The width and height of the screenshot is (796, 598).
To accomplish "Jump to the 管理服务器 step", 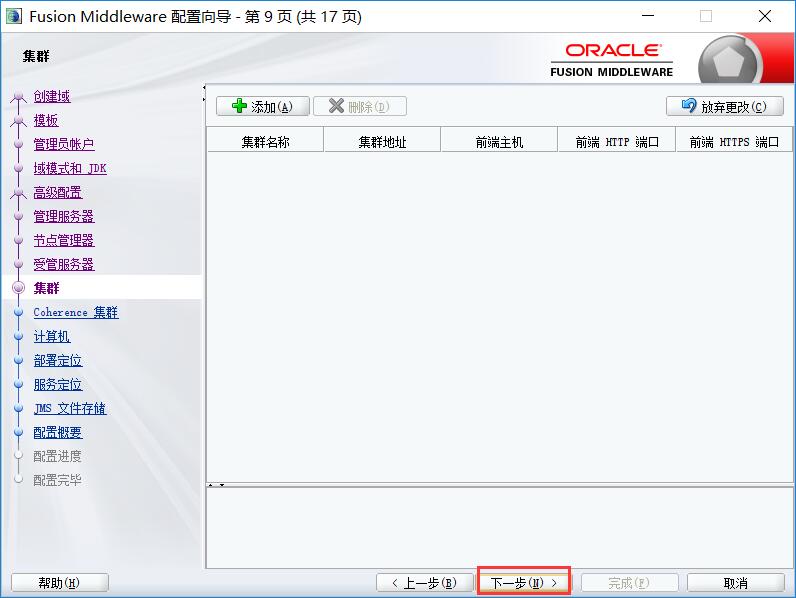I will 64,216.
